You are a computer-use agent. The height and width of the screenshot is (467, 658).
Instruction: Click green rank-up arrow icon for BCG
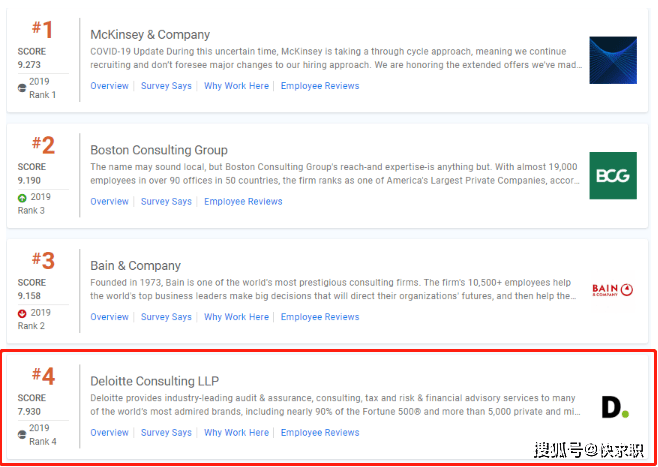22,198
